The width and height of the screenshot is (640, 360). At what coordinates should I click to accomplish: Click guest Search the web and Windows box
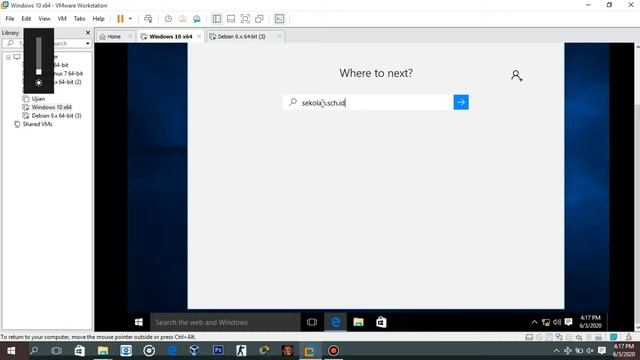coord(225,322)
